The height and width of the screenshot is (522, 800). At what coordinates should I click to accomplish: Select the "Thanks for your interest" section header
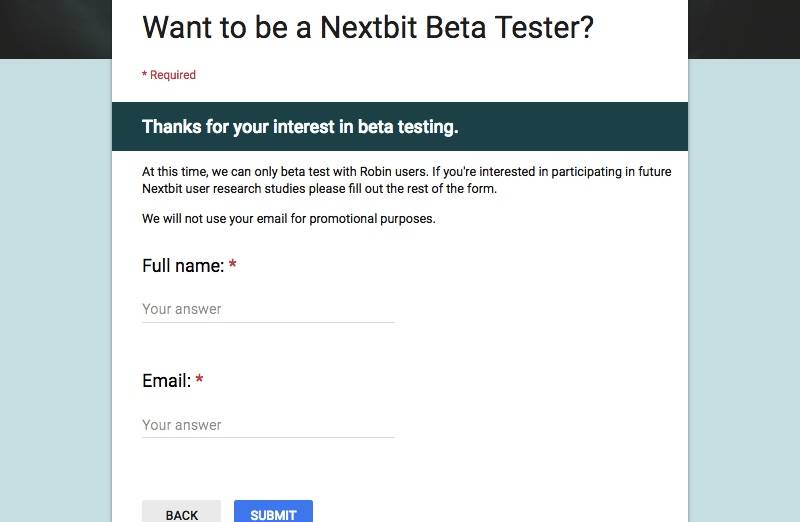click(x=300, y=127)
